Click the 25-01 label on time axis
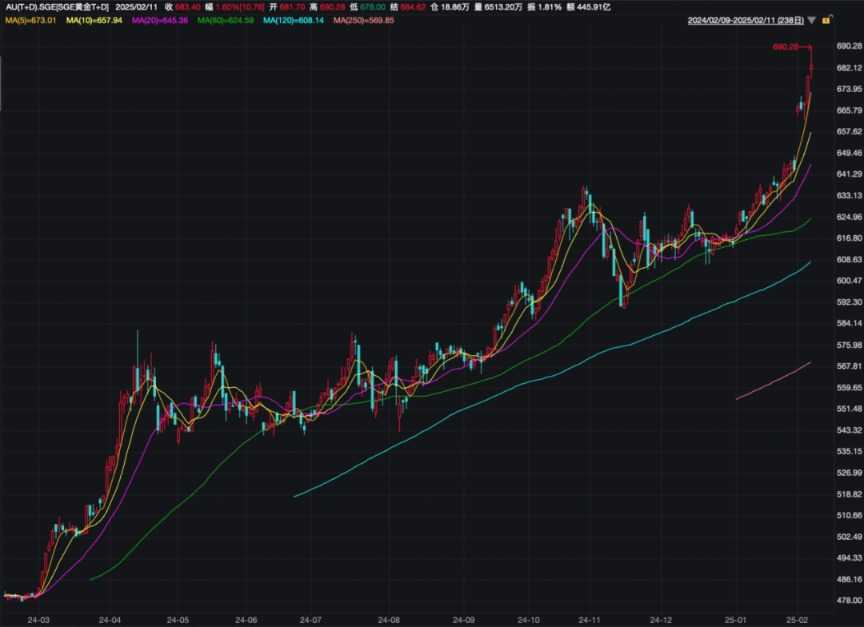The height and width of the screenshot is (627, 864). coord(735,619)
